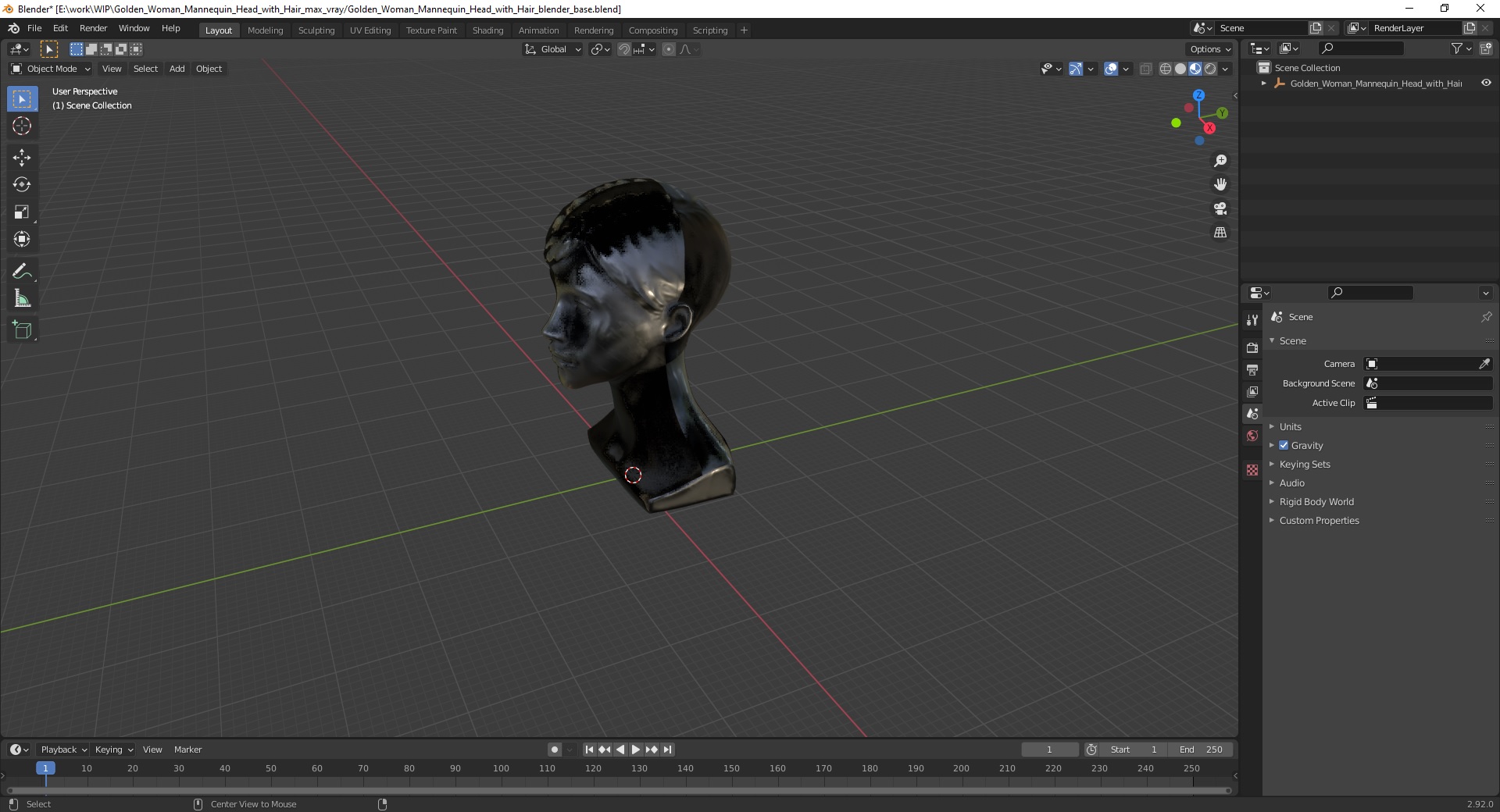
Task: Toggle viewport overlays display
Action: pos(1111,69)
